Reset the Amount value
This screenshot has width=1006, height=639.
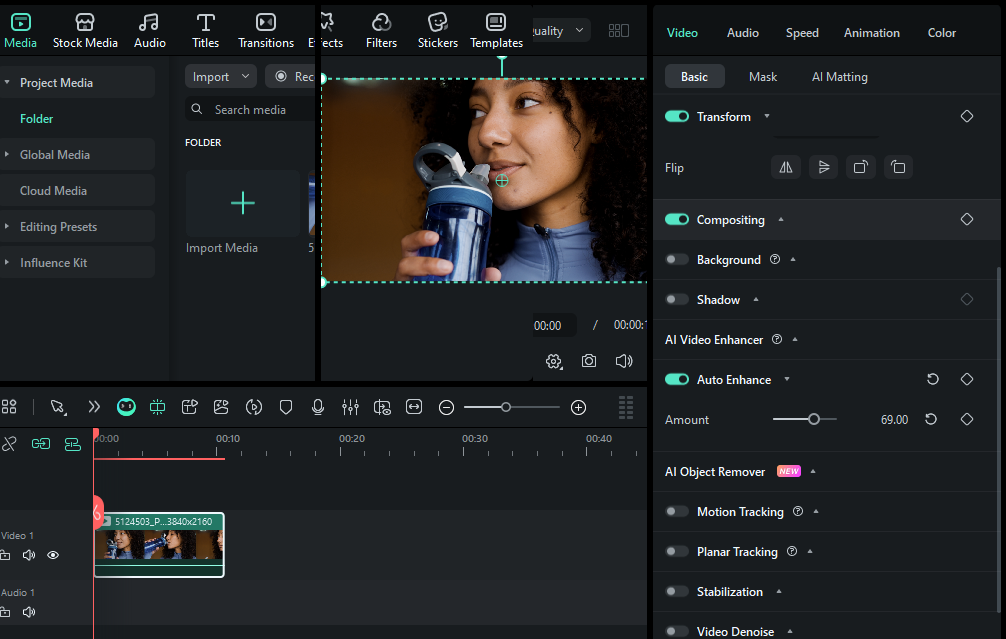pyautogui.click(x=931, y=419)
